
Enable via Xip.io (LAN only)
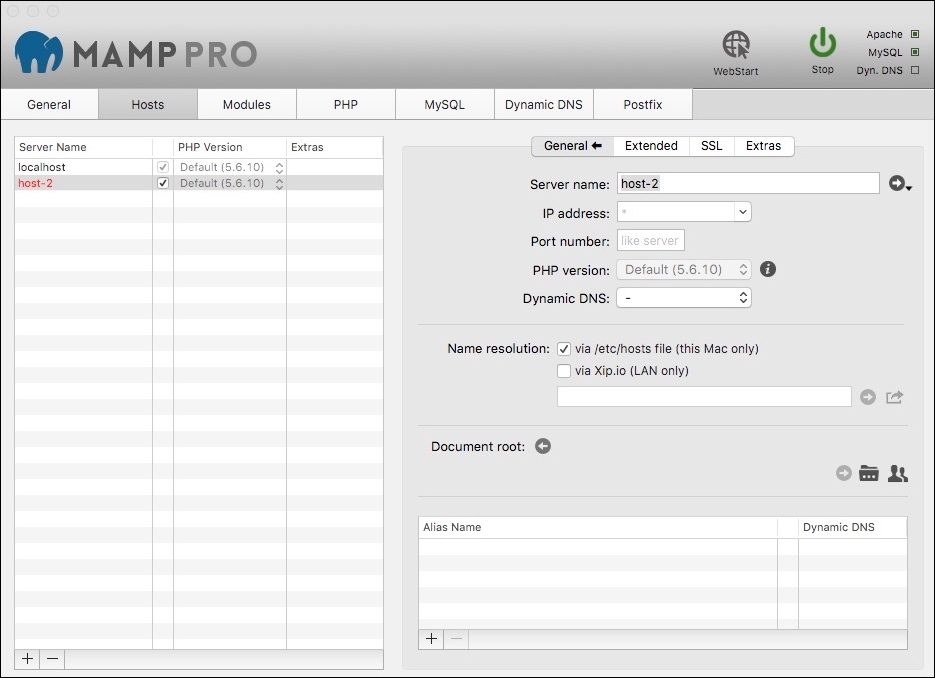coord(564,371)
